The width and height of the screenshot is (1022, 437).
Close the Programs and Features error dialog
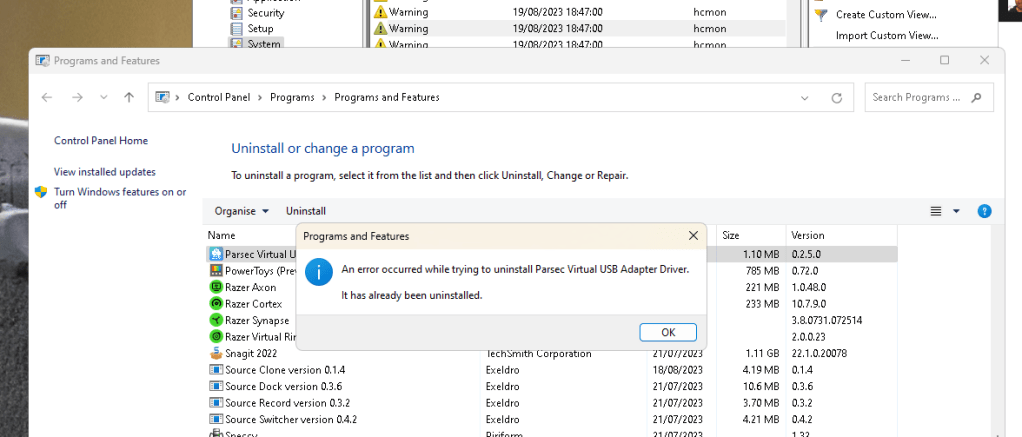[694, 235]
